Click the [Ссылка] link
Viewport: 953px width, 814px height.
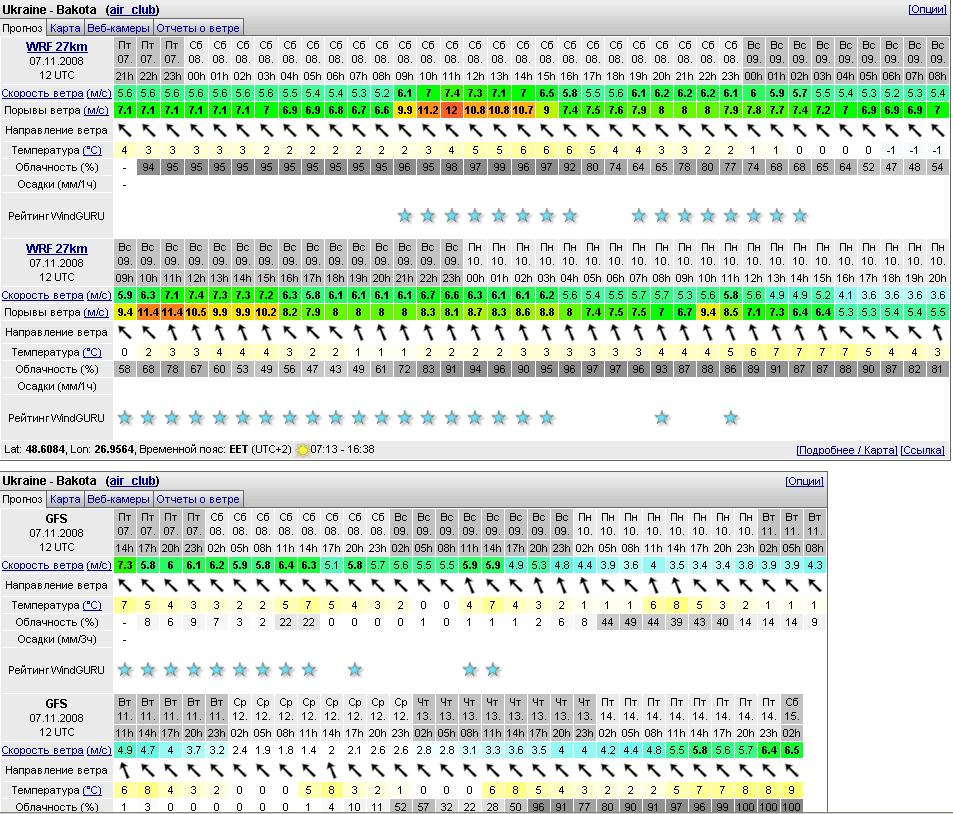(922, 450)
